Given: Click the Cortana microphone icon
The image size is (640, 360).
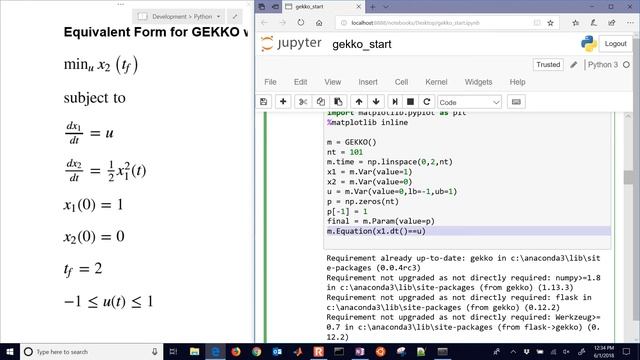Looking at the screenshot, I should click(155, 351).
